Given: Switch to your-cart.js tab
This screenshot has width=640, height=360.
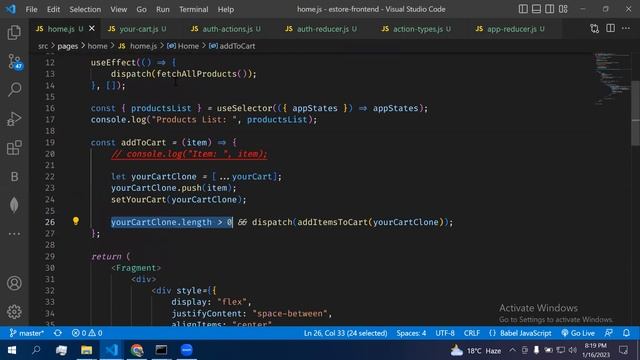Looking at the screenshot, I should 139,29.
